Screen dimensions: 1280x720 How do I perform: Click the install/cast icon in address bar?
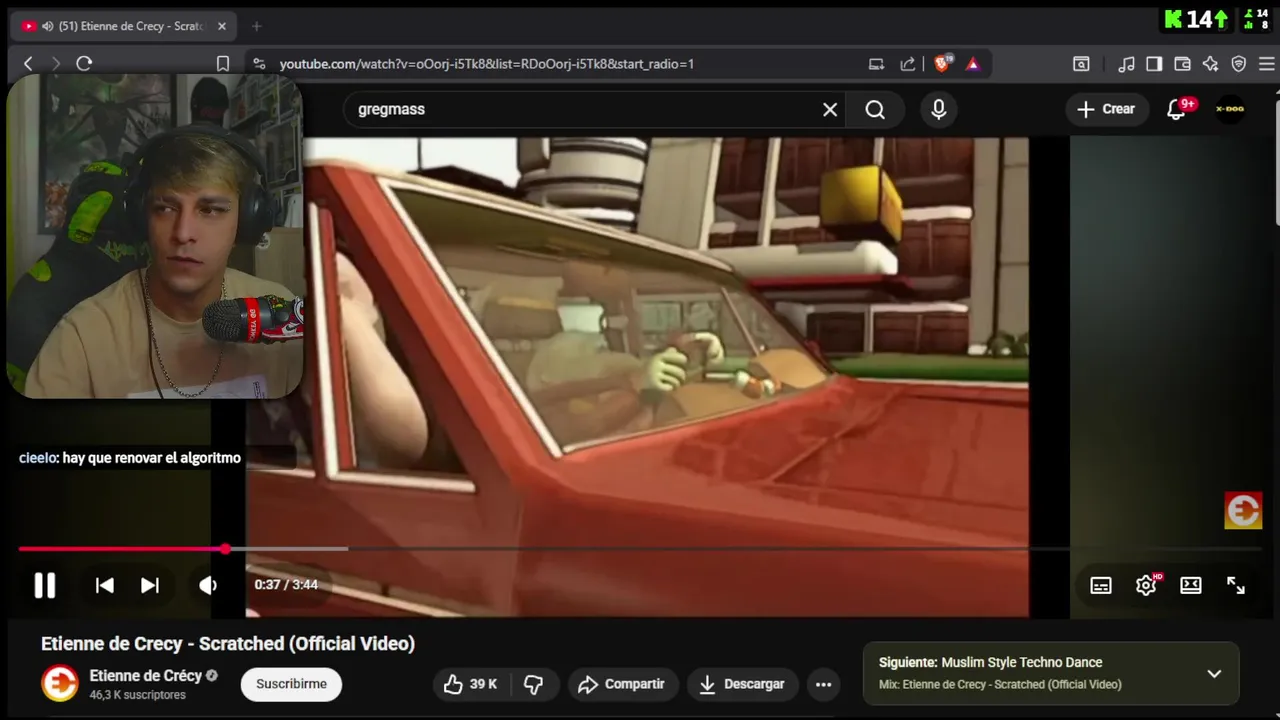point(876,64)
